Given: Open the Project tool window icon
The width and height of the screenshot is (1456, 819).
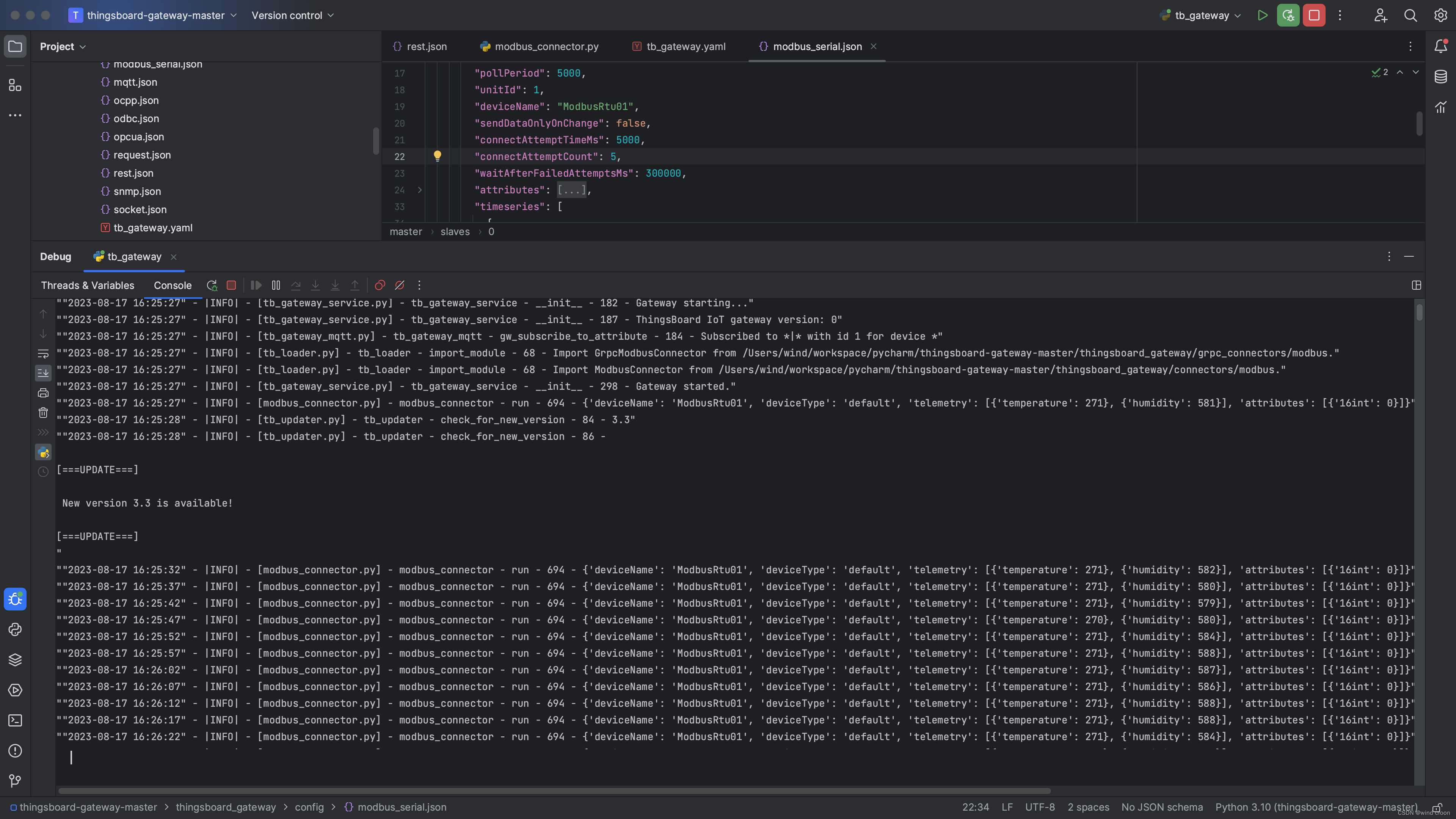Looking at the screenshot, I should [x=15, y=46].
